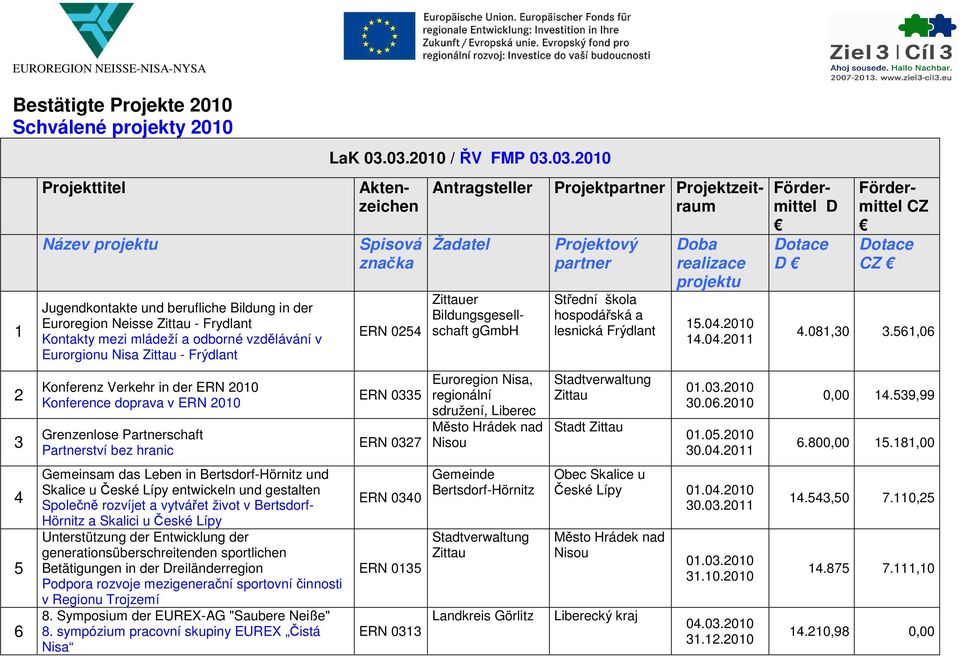Click amount '14.539,99' in row 2
Viewport: 960px width, 656px height.
pyautogui.click(x=904, y=395)
